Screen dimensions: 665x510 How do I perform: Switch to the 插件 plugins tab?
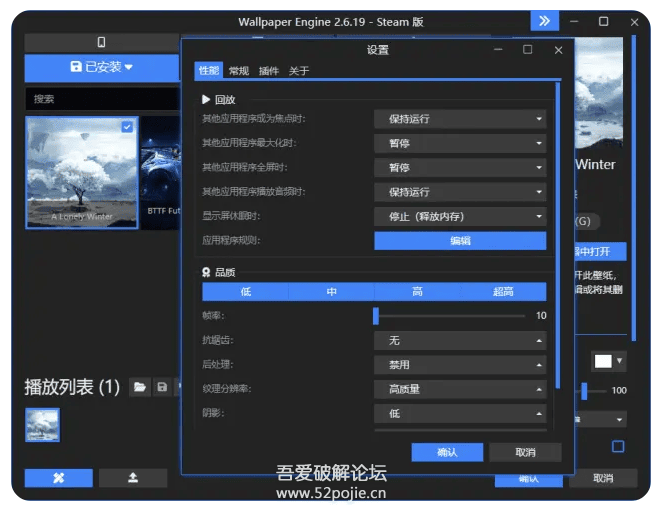tap(269, 71)
